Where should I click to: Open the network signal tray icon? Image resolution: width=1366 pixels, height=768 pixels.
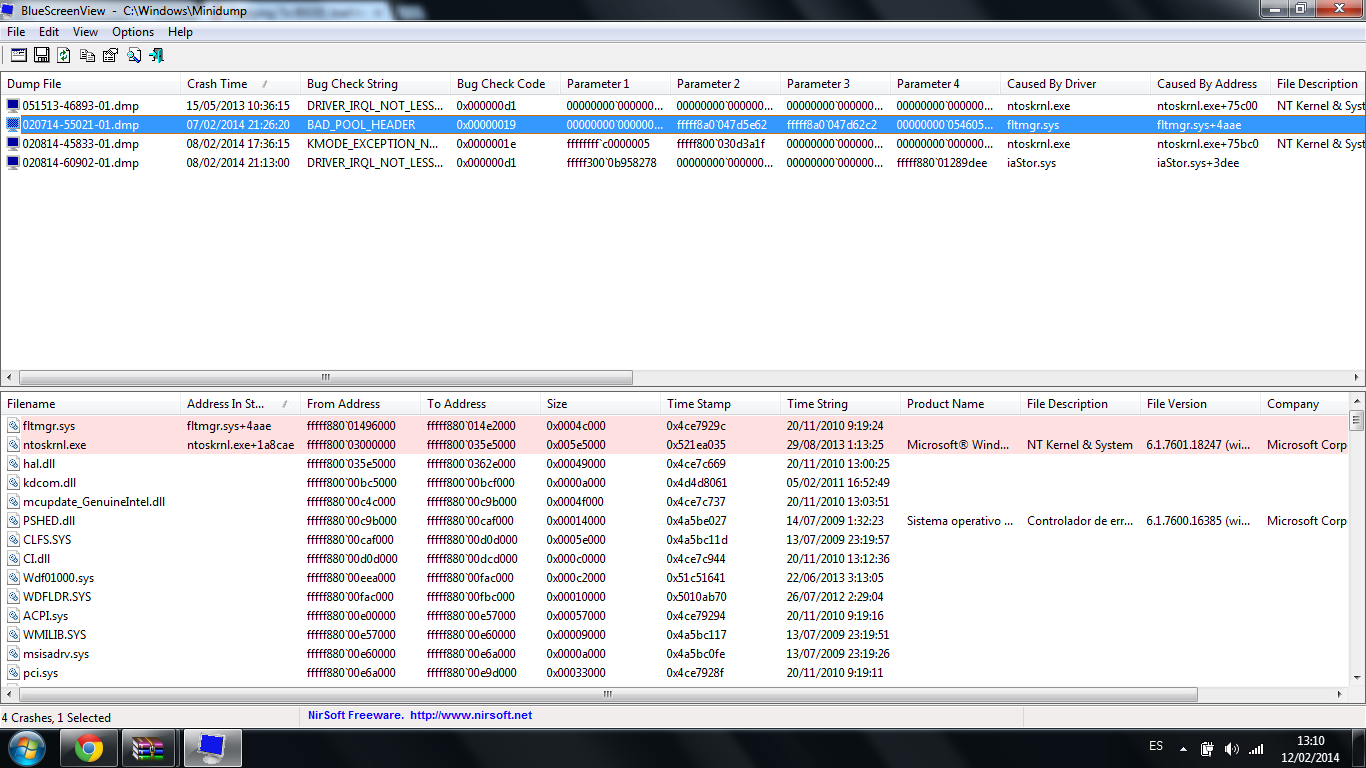[x=1256, y=748]
